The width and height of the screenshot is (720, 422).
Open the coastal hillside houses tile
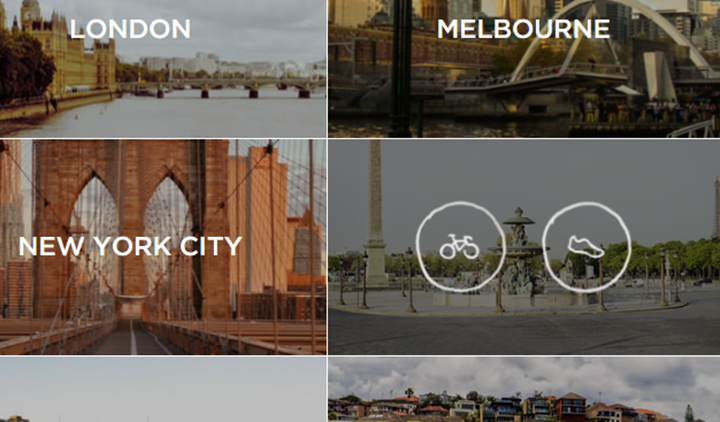(x=524, y=390)
